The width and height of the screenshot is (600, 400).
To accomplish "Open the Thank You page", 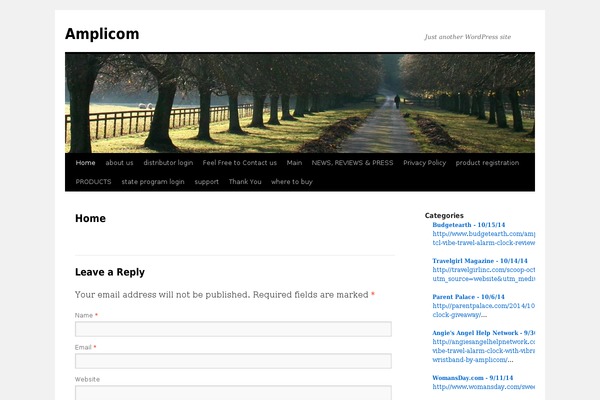I will tap(245, 181).
